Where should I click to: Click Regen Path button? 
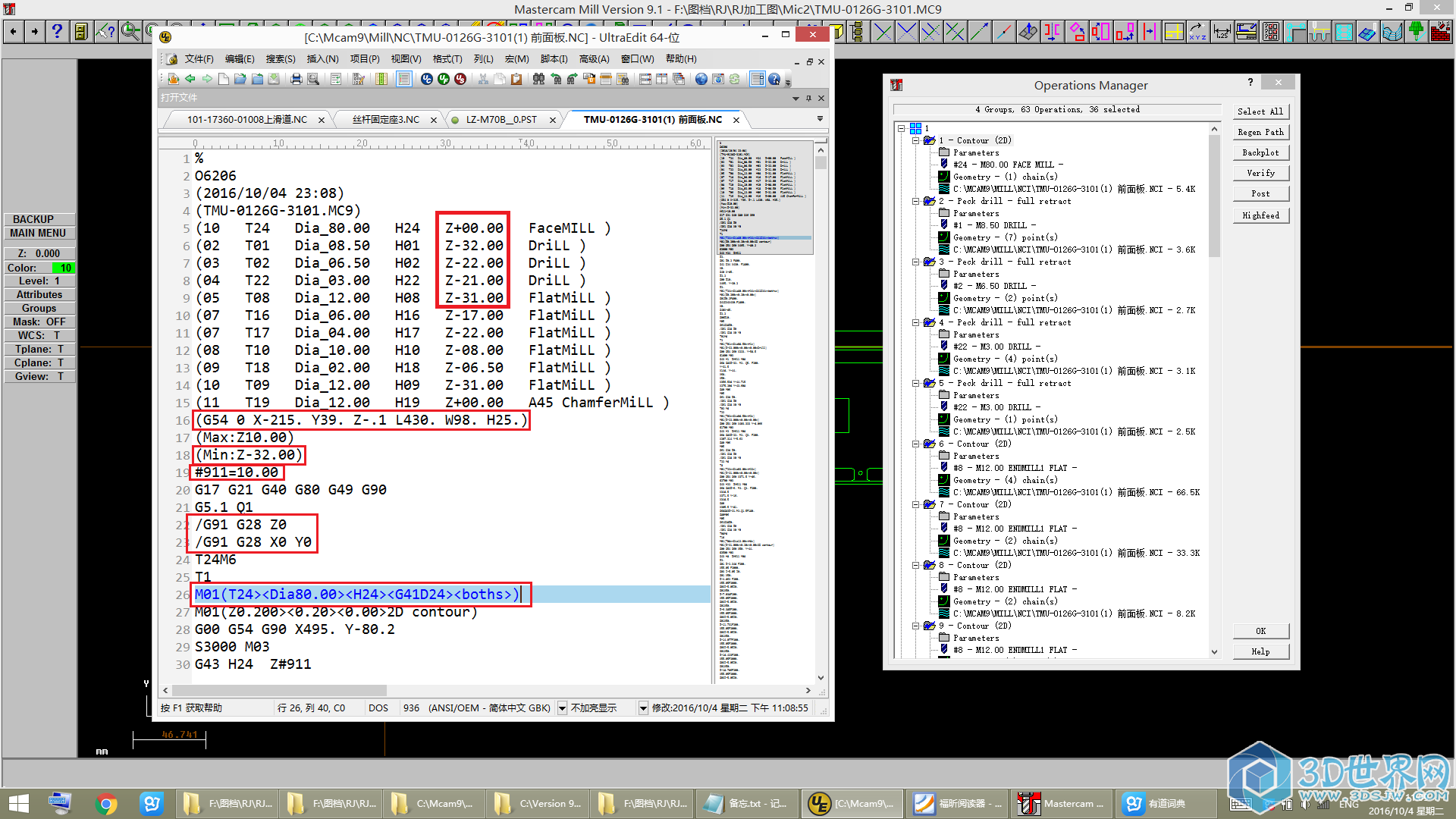point(1260,132)
